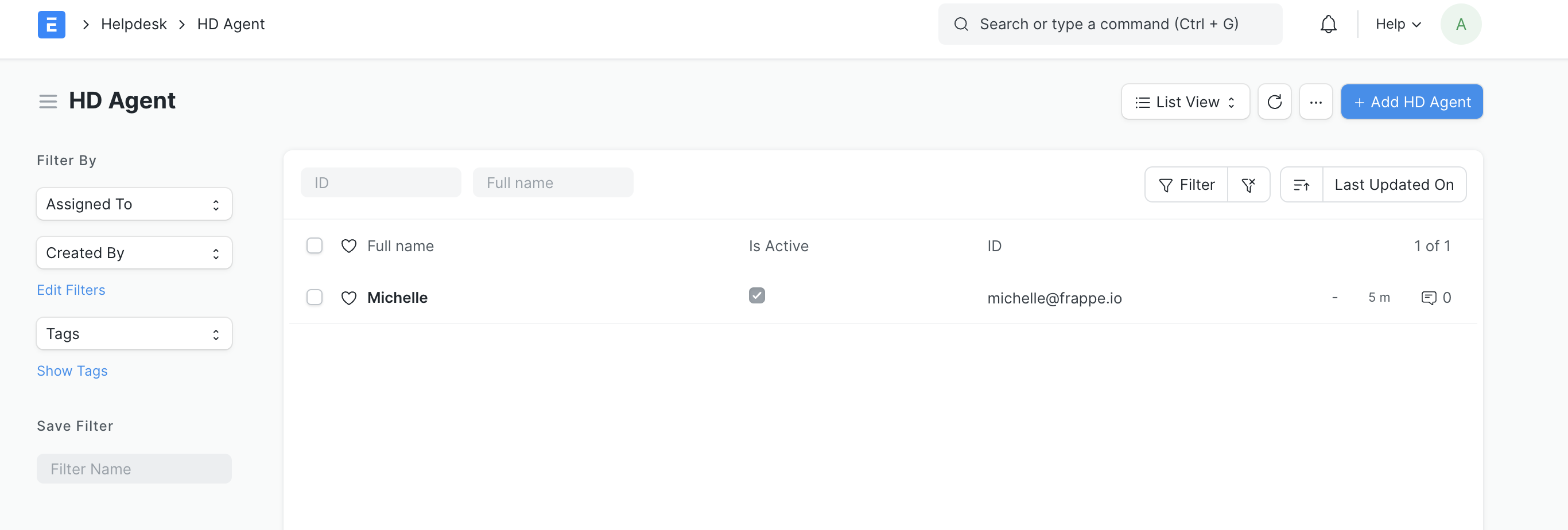Select the checkbox on Michelle's row
Viewport: 1568px width, 530px height.
pos(315,298)
